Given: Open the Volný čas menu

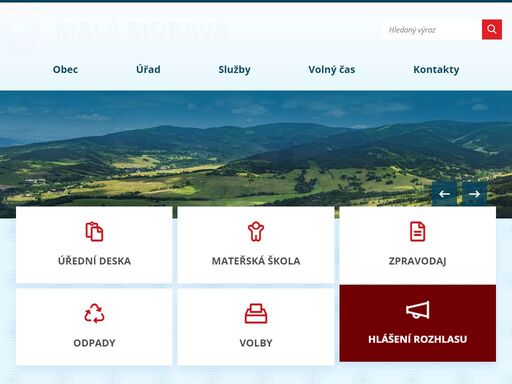Looking at the screenshot, I should pos(332,69).
